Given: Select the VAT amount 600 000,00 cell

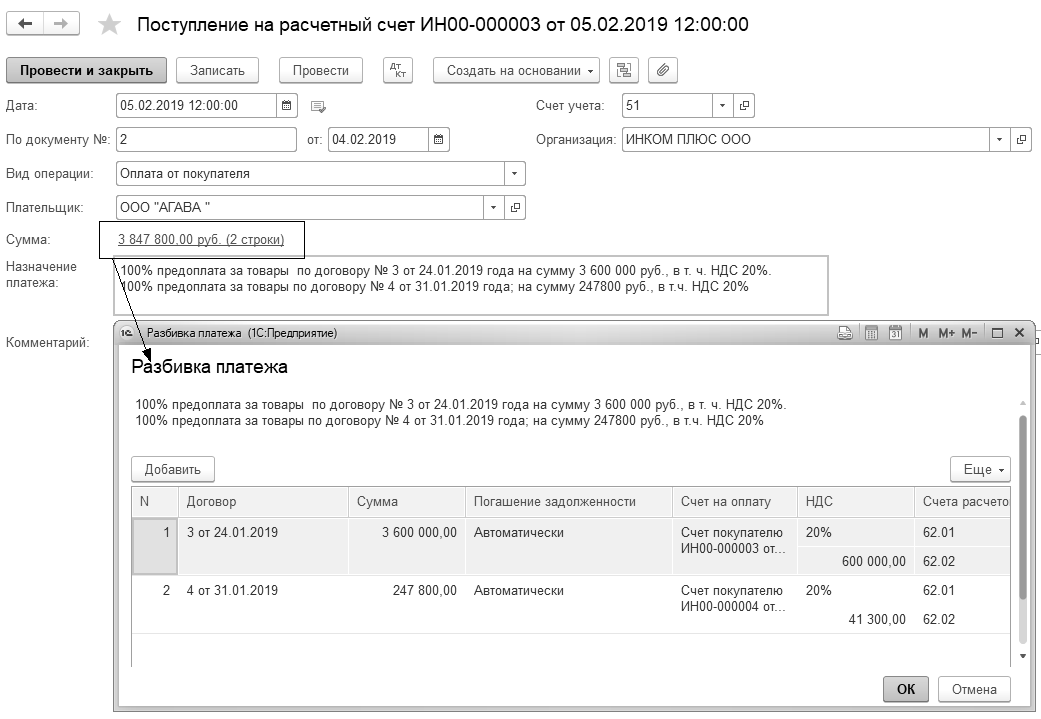Looking at the screenshot, I should pyautogui.click(x=855, y=561).
